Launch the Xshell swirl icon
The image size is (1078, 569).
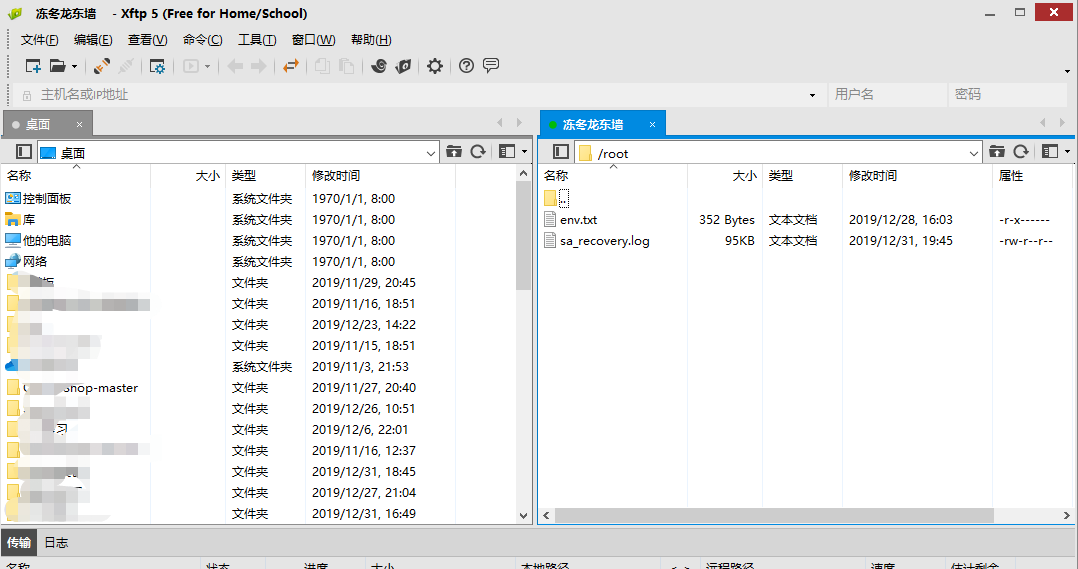pyautogui.click(x=378, y=66)
